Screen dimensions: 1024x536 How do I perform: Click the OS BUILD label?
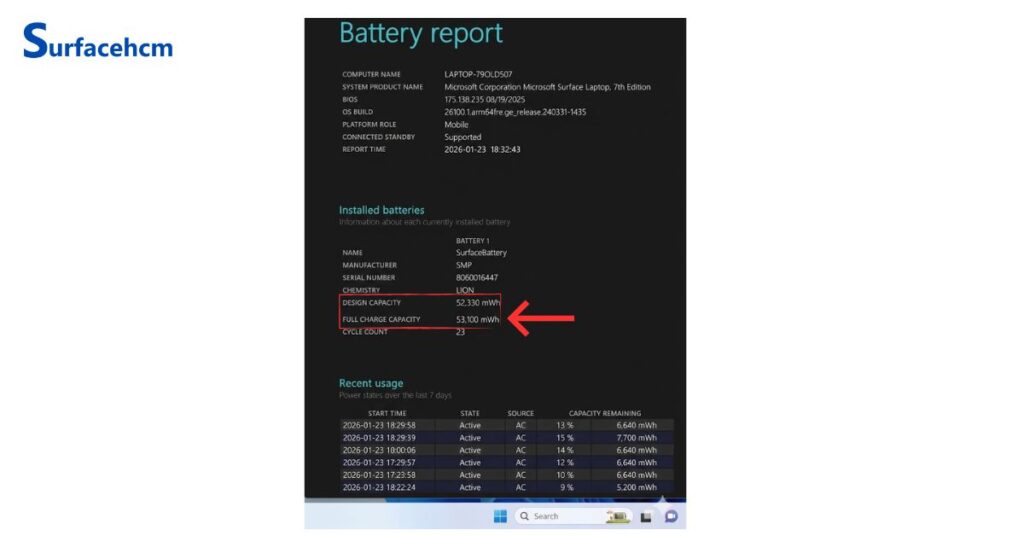pos(358,112)
